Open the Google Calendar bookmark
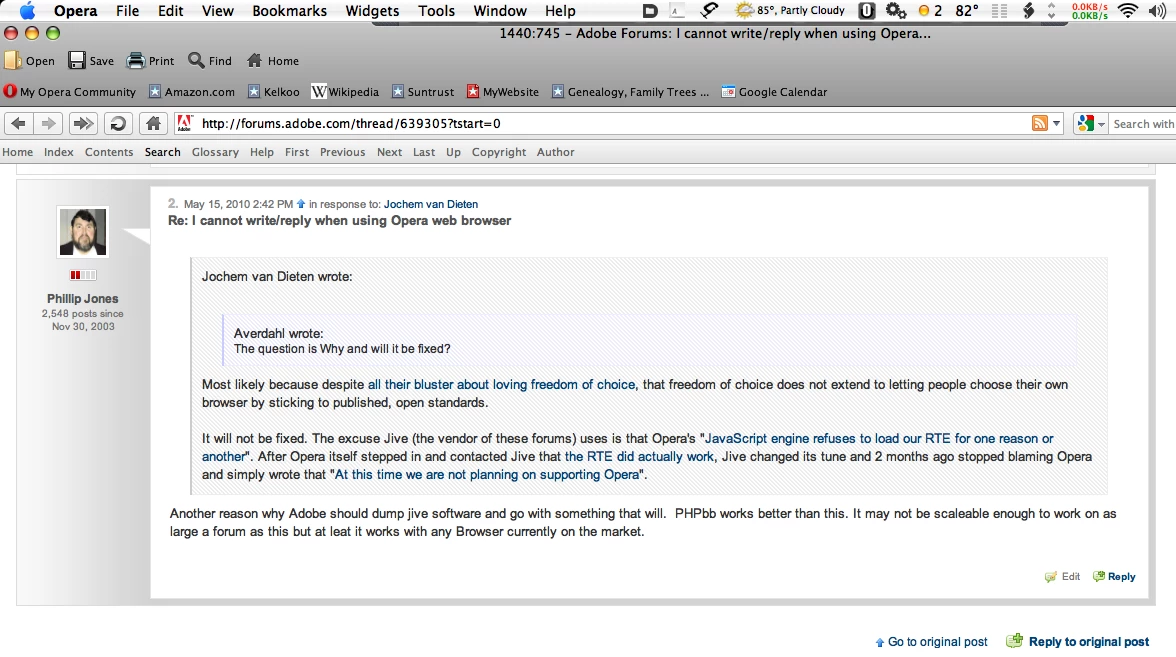1176x657 pixels. coord(775,92)
